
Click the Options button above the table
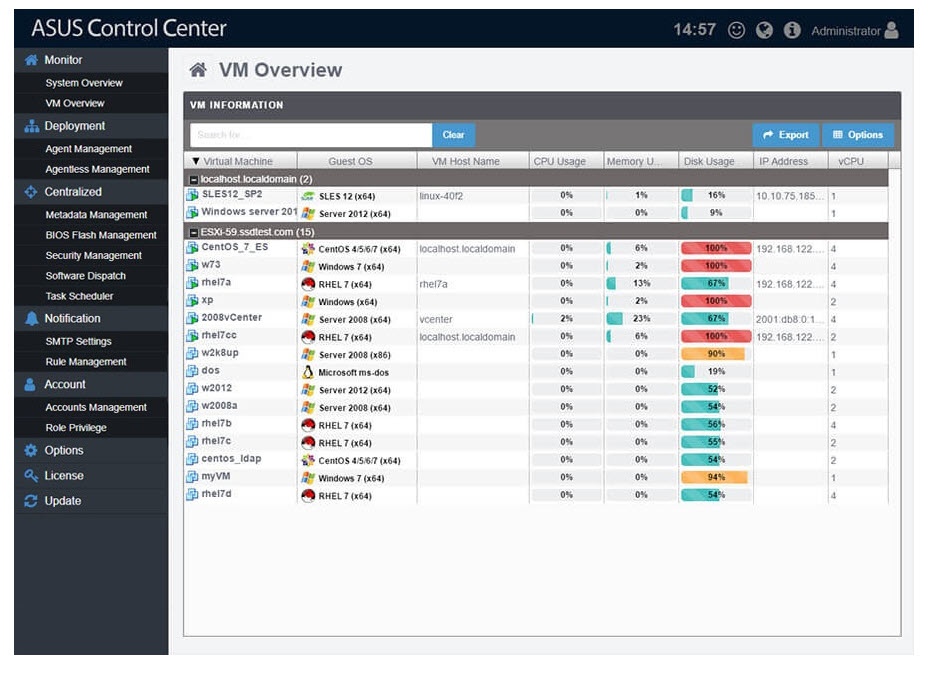pos(858,135)
